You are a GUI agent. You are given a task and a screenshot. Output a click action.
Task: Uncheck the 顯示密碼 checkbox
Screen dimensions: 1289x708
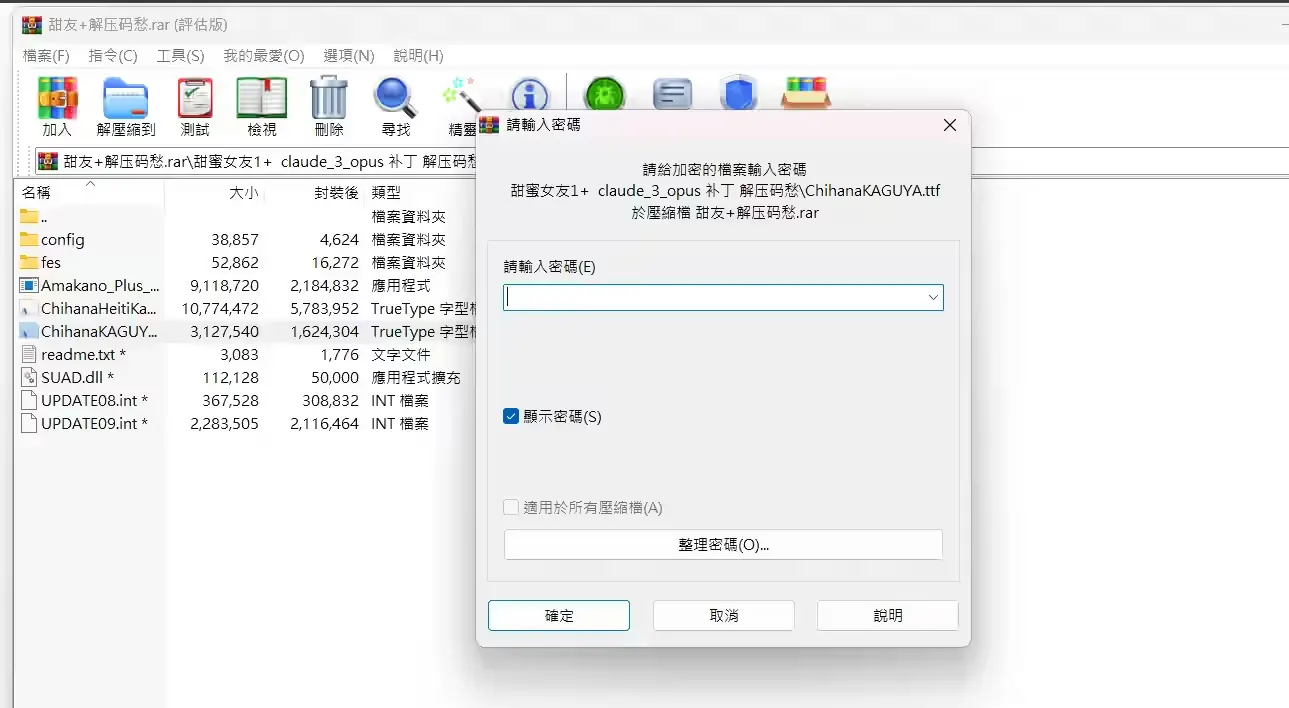[x=511, y=416]
